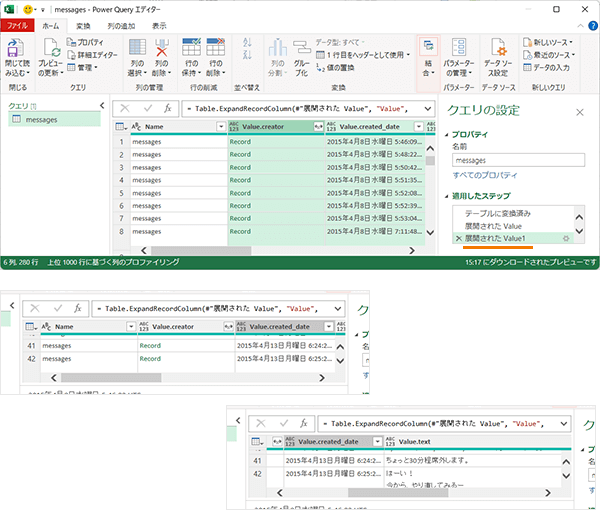Confirm the formula with the checkmark in the top window
Image resolution: width=600 pixels, height=510 pixels.
click(148, 108)
